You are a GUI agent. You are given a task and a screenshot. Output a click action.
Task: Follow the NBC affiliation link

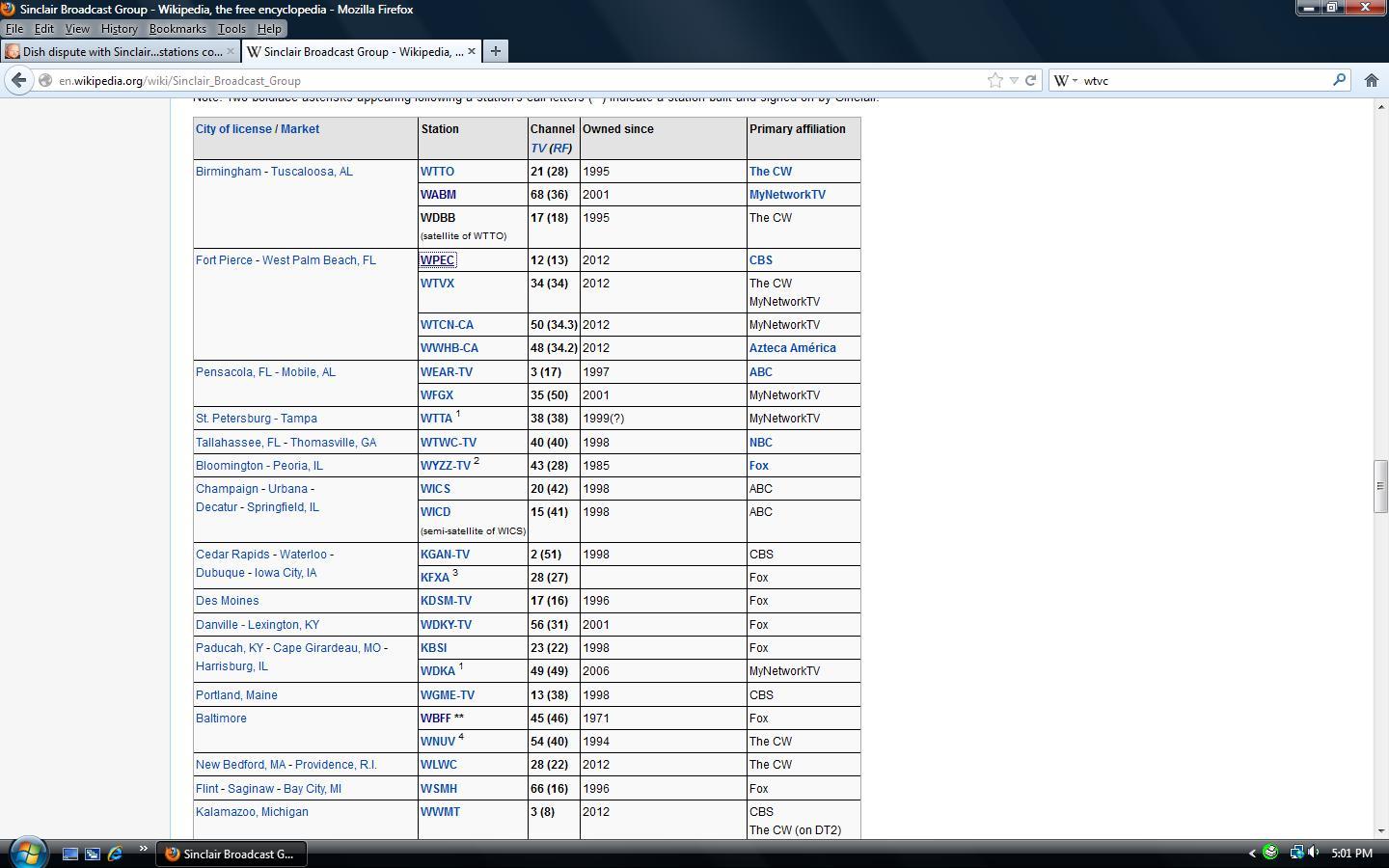761,443
